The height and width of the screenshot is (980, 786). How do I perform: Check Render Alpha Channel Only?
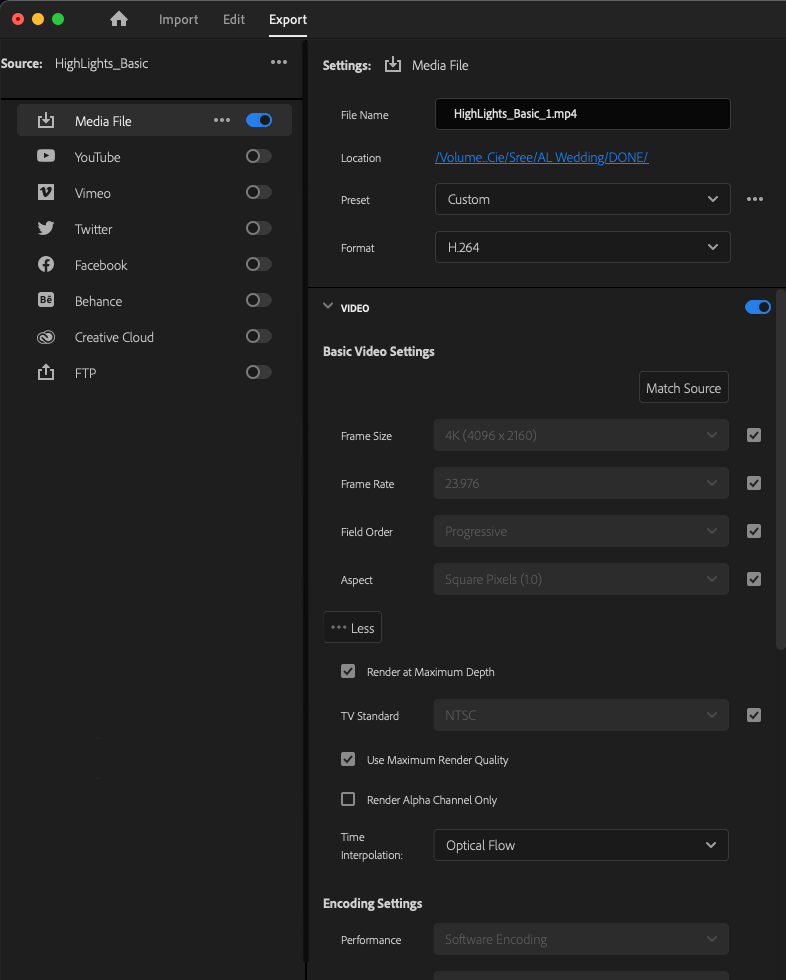tap(348, 799)
